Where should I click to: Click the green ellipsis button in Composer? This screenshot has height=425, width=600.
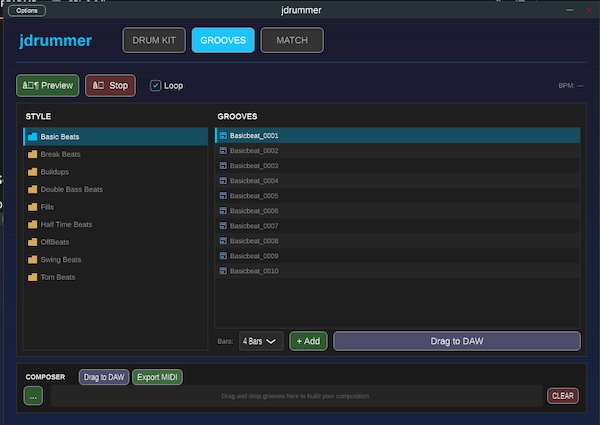click(x=33, y=396)
